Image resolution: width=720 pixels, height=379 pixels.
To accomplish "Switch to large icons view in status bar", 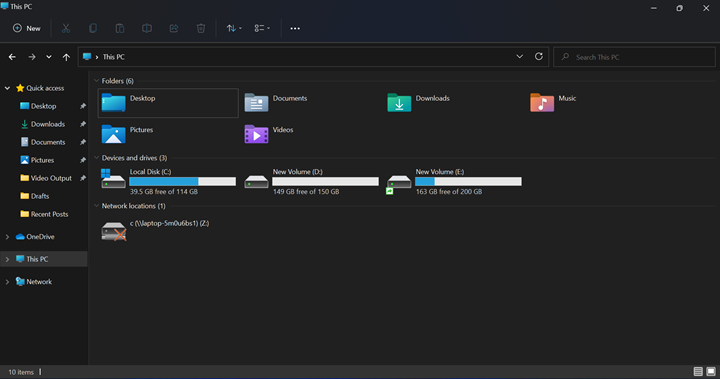I will 711,372.
